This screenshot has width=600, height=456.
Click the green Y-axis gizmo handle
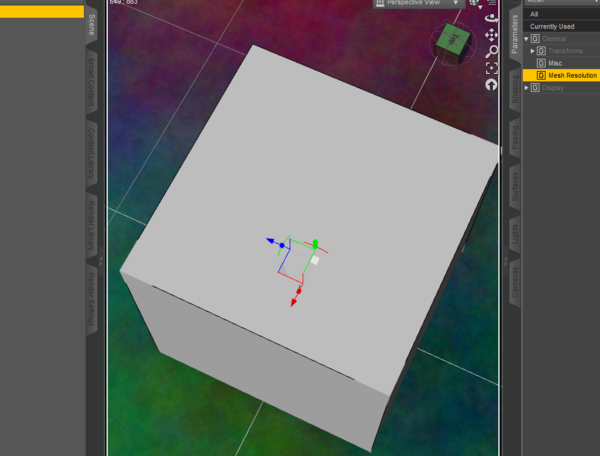(315, 244)
